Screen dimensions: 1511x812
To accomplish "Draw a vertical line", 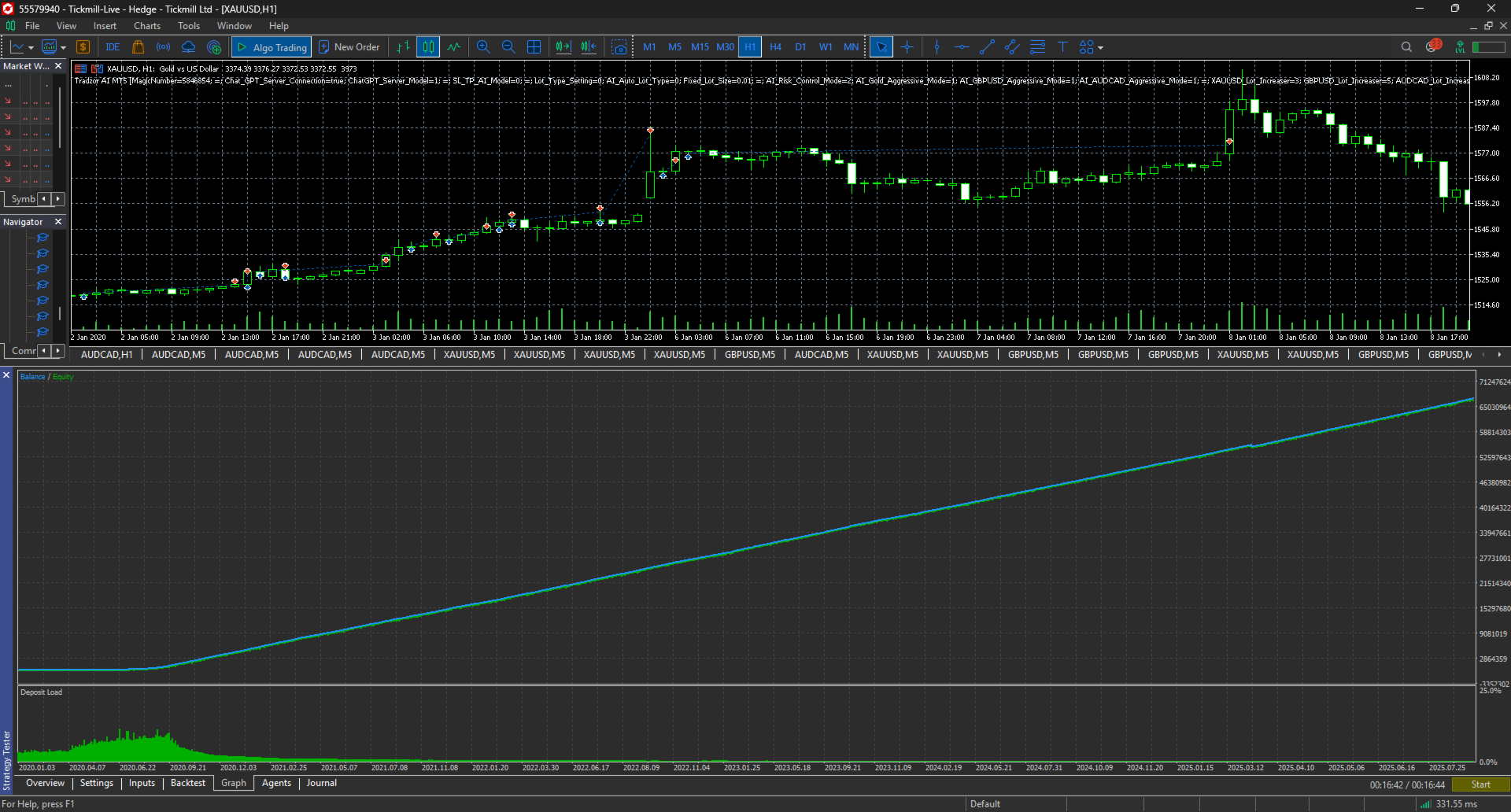I will pos(937,47).
